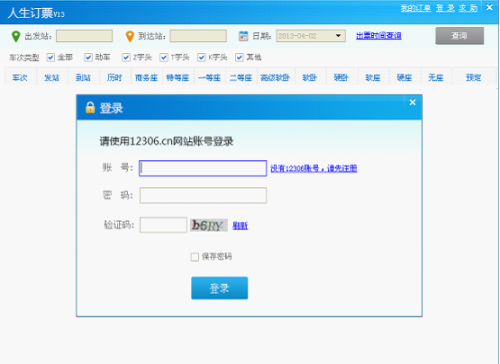500x364 pixels.
Task: Open the 出票时间查询 link
Action: click(379, 36)
